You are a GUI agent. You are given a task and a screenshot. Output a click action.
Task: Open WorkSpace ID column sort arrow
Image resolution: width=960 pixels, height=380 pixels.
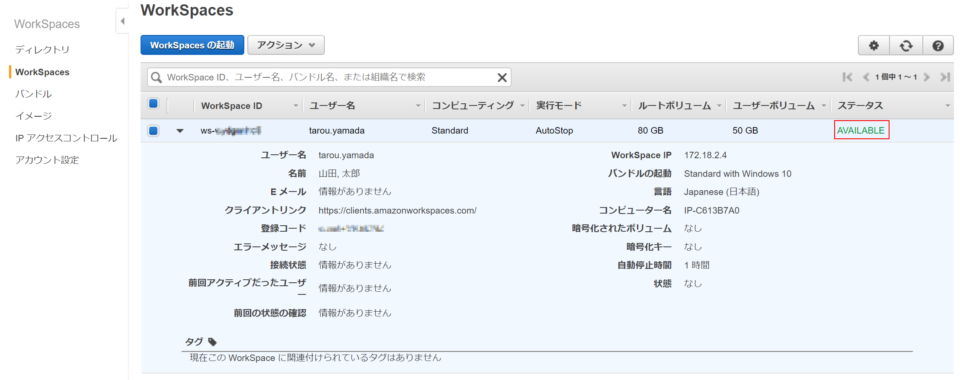296,106
